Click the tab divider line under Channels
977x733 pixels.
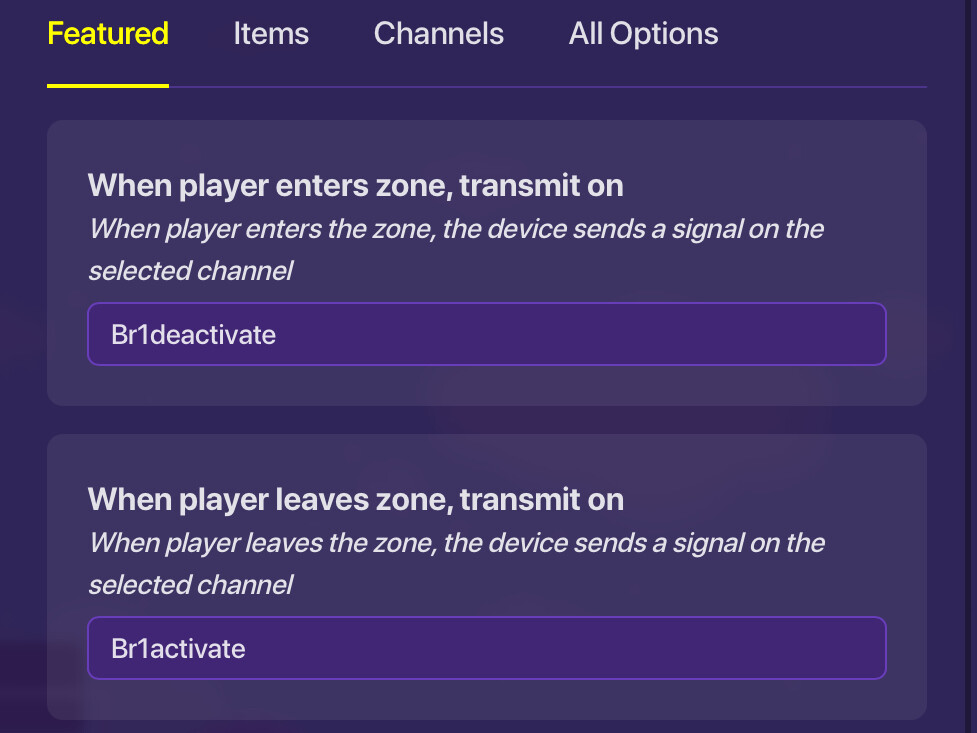[x=438, y=87]
